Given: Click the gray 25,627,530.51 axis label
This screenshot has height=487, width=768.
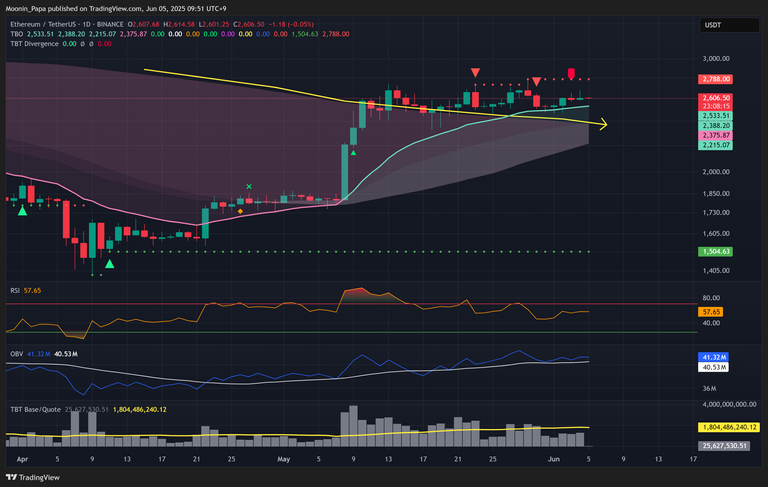Looking at the screenshot, I should point(723,445).
